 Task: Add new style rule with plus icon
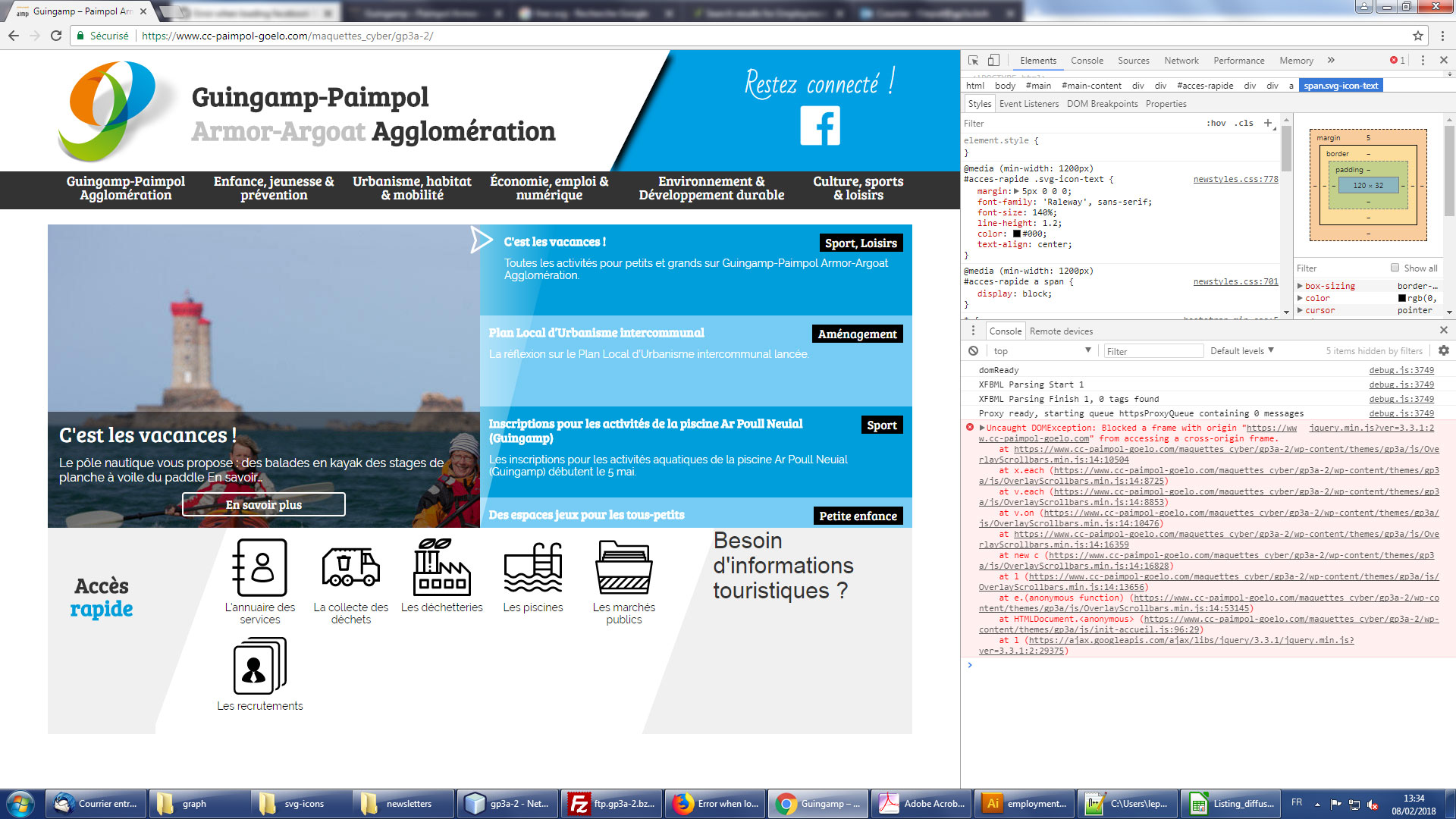[x=1268, y=123]
